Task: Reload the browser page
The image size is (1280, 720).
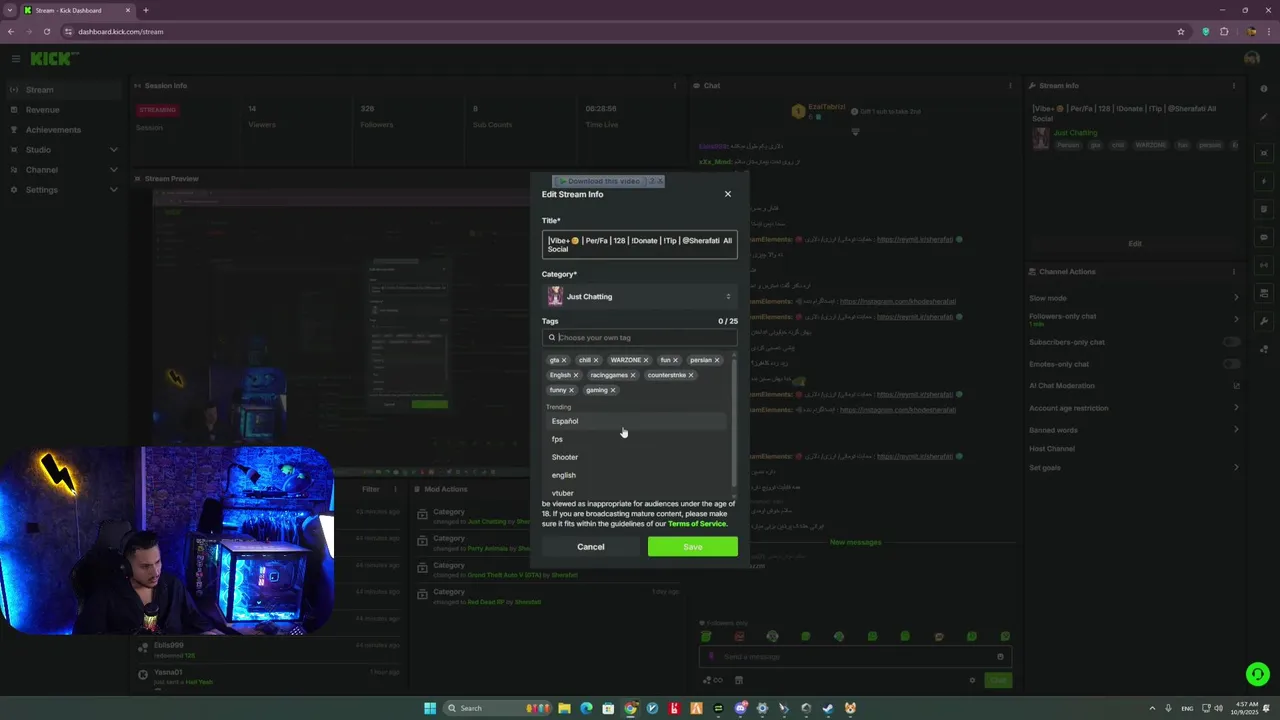Action: click(x=46, y=31)
